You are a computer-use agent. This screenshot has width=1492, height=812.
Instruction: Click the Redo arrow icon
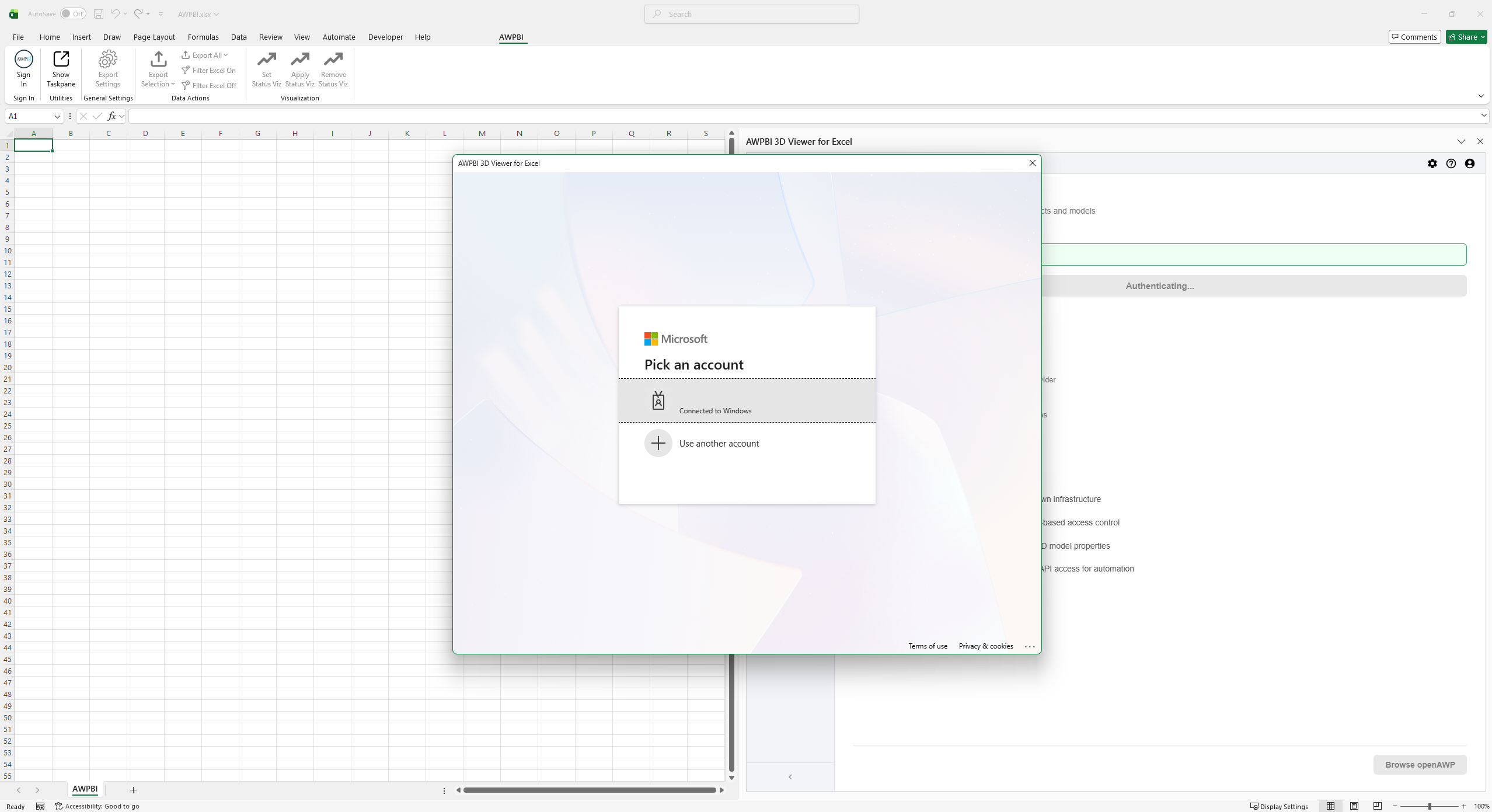[138, 14]
